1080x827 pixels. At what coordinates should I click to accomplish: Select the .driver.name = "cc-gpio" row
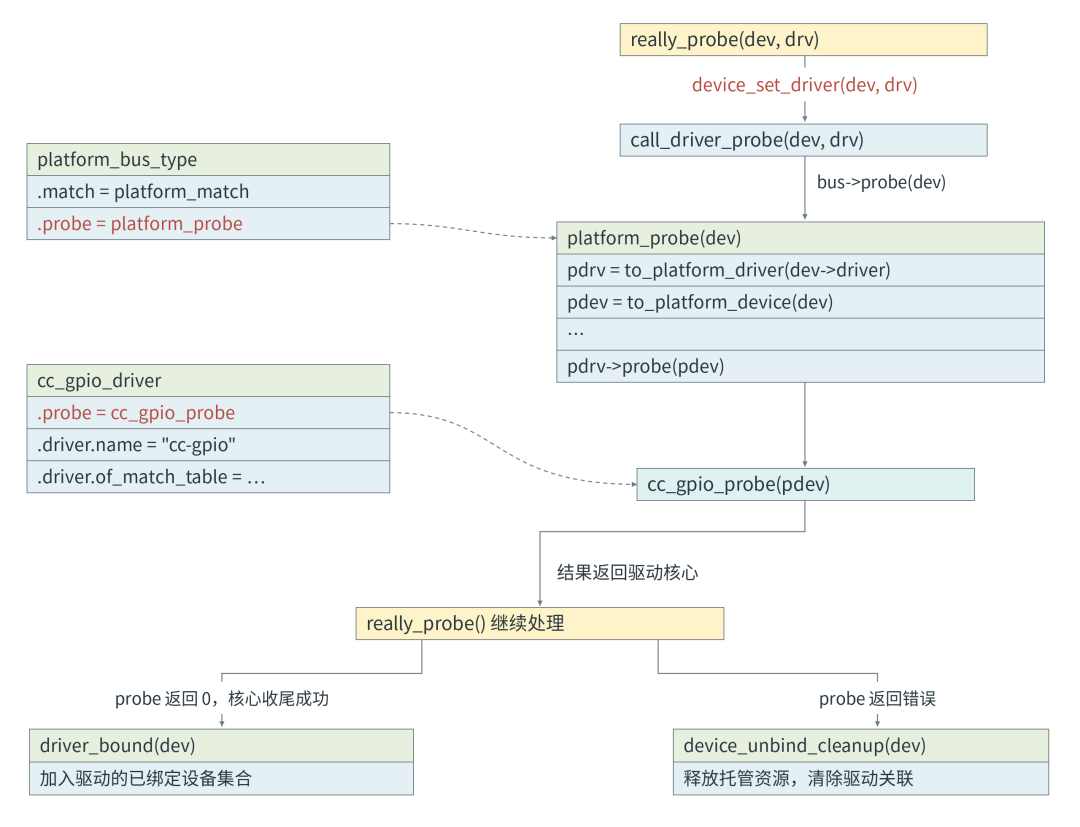pyautogui.click(x=208, y=445)
